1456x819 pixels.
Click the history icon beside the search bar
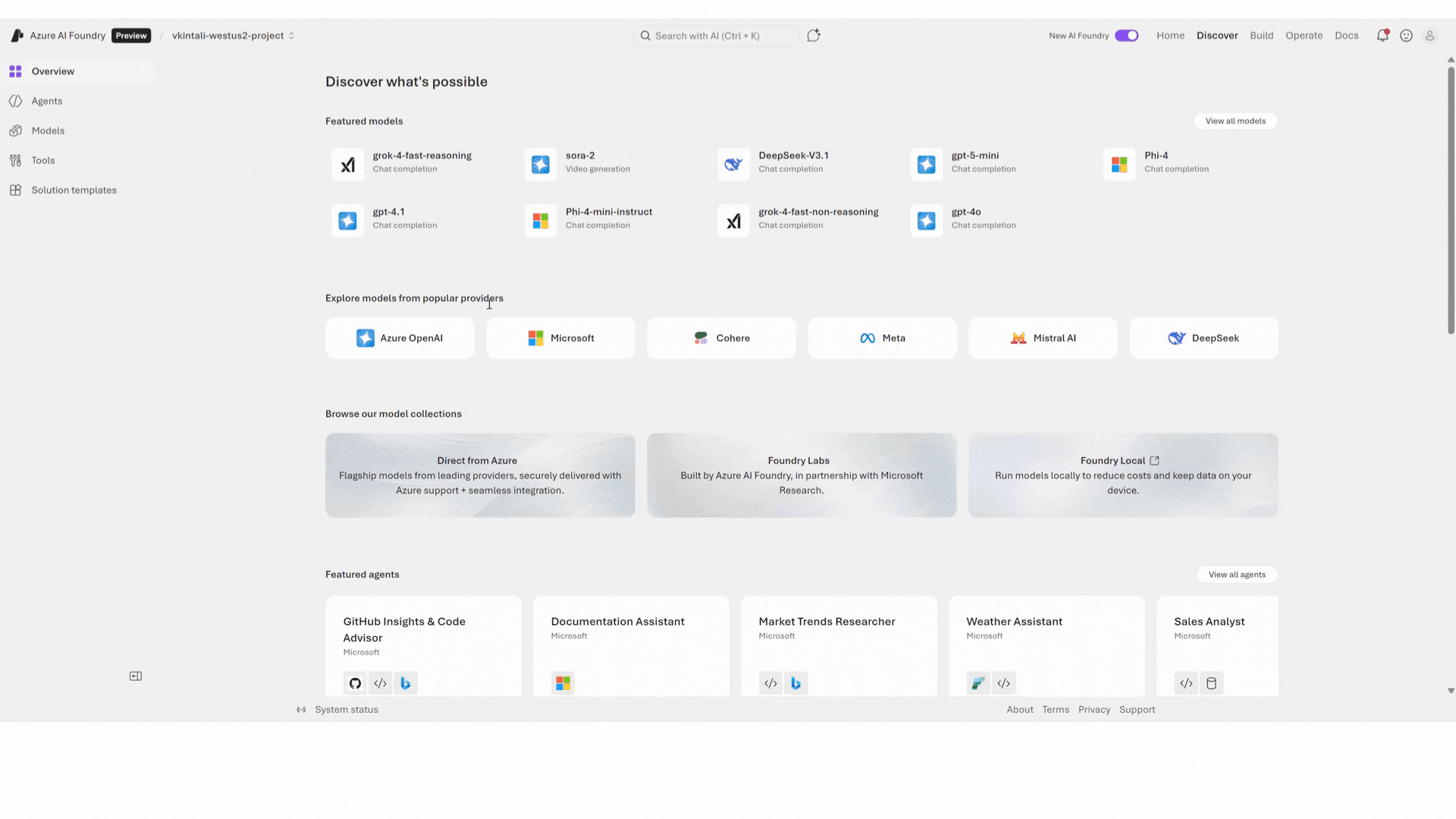click(813, 35)
